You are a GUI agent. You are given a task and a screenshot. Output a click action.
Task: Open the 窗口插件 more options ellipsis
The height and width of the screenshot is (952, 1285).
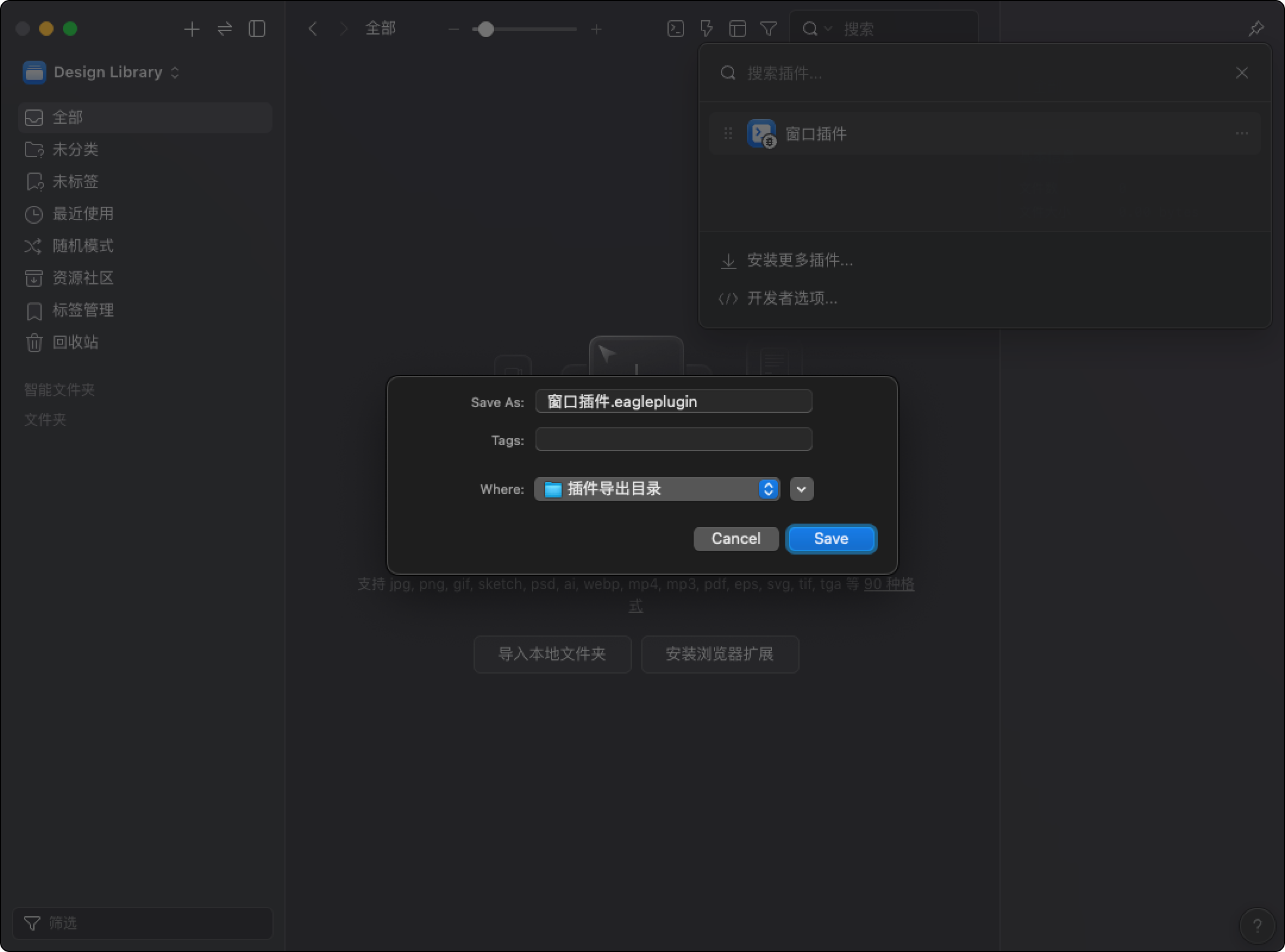[1242, 133]
